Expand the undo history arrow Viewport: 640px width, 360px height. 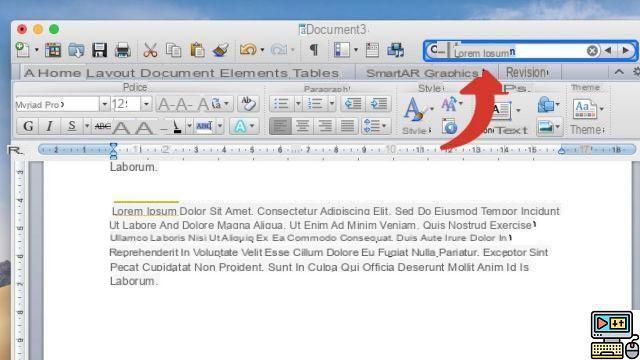(x=262, y=51)
